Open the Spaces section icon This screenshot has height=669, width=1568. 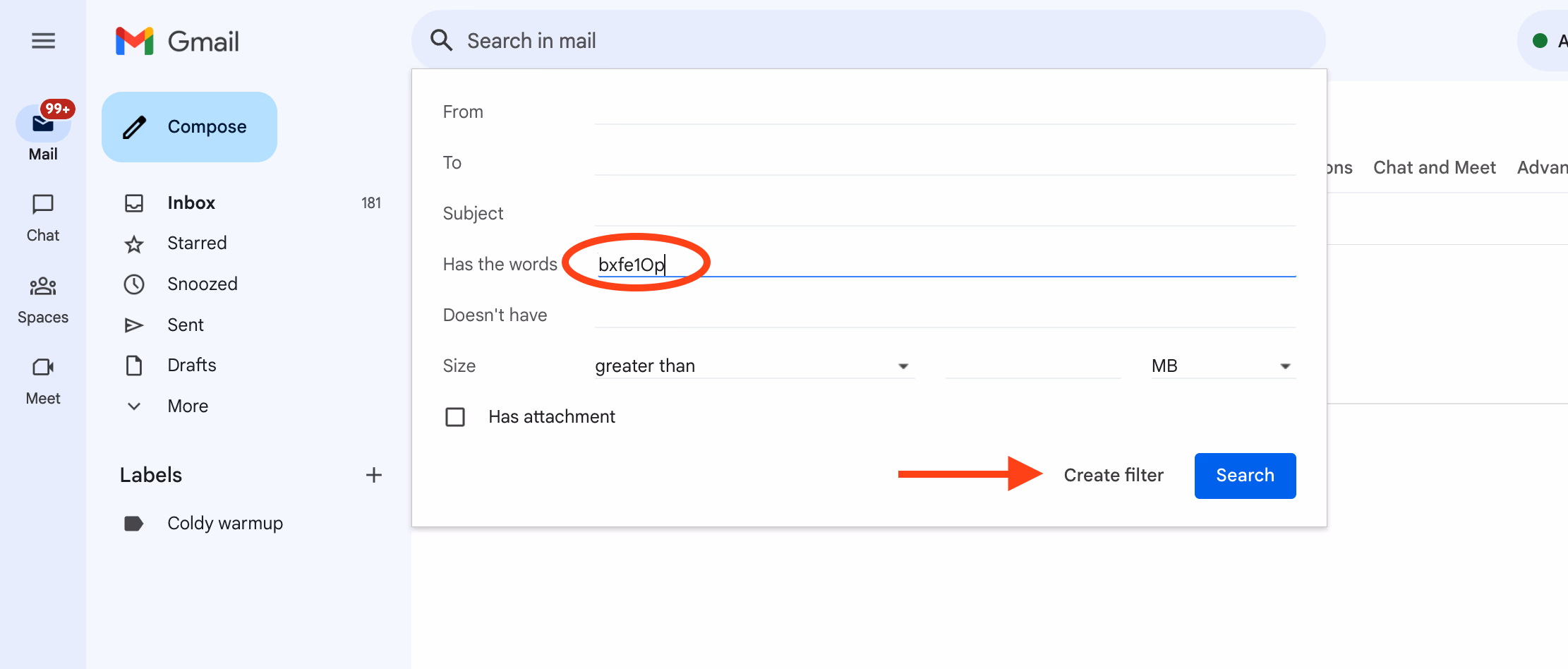(x=43, y=287)
